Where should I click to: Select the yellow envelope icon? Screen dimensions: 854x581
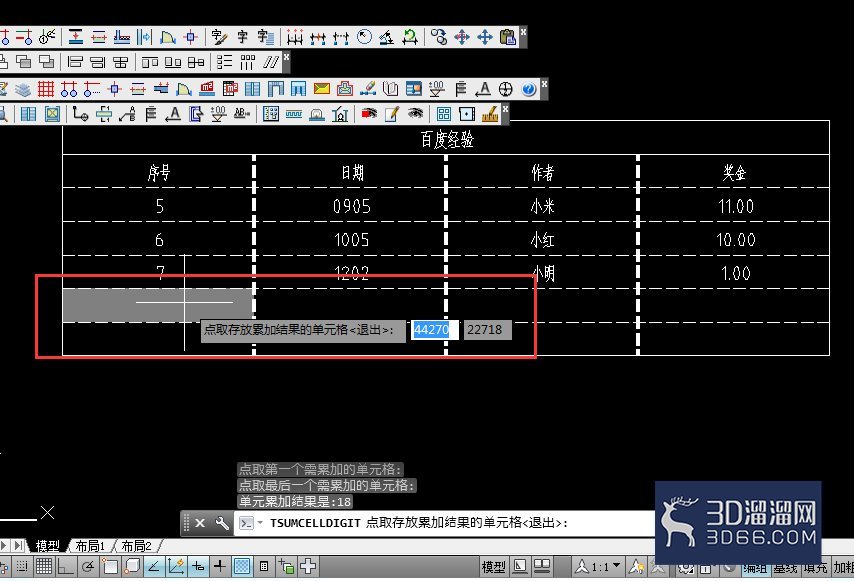coord(322,88)
